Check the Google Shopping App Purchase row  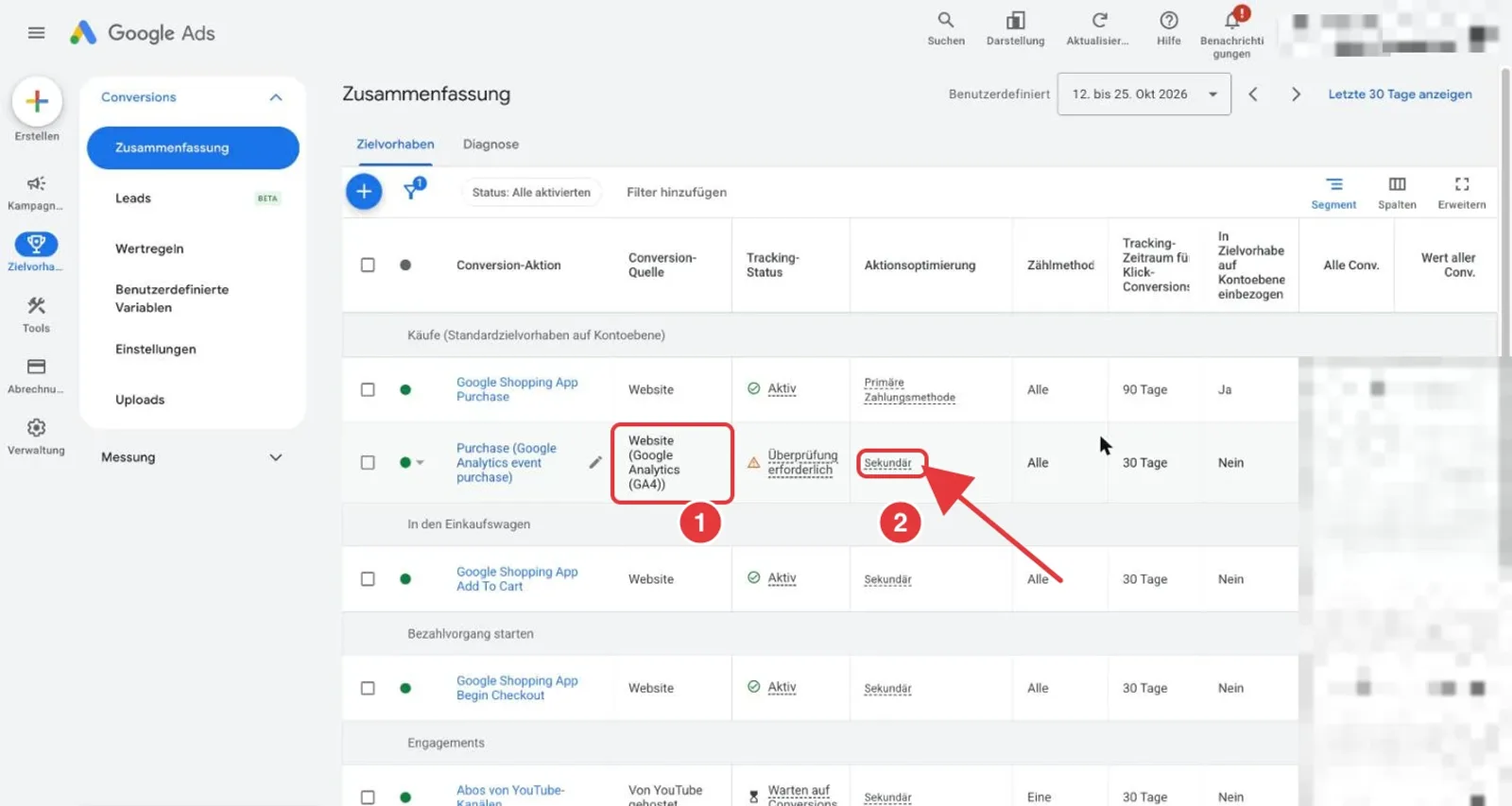(368, 389)
